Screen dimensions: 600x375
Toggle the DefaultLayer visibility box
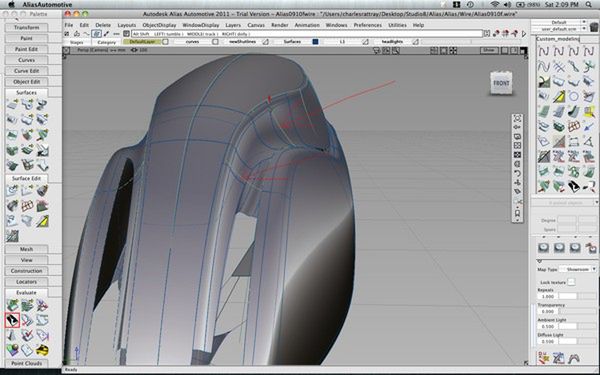pyautogui.click(x=165, y=42)
